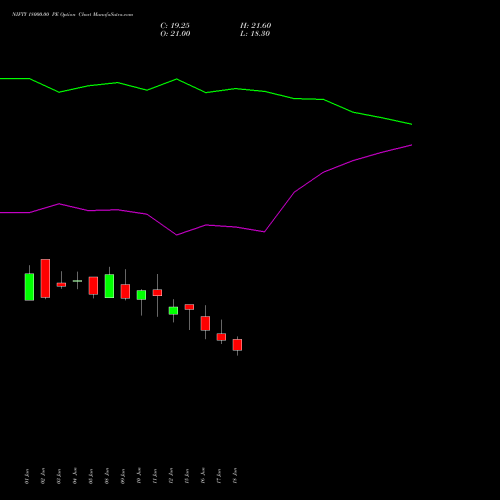Select the date label starting with 01

[x=27, y=476]
